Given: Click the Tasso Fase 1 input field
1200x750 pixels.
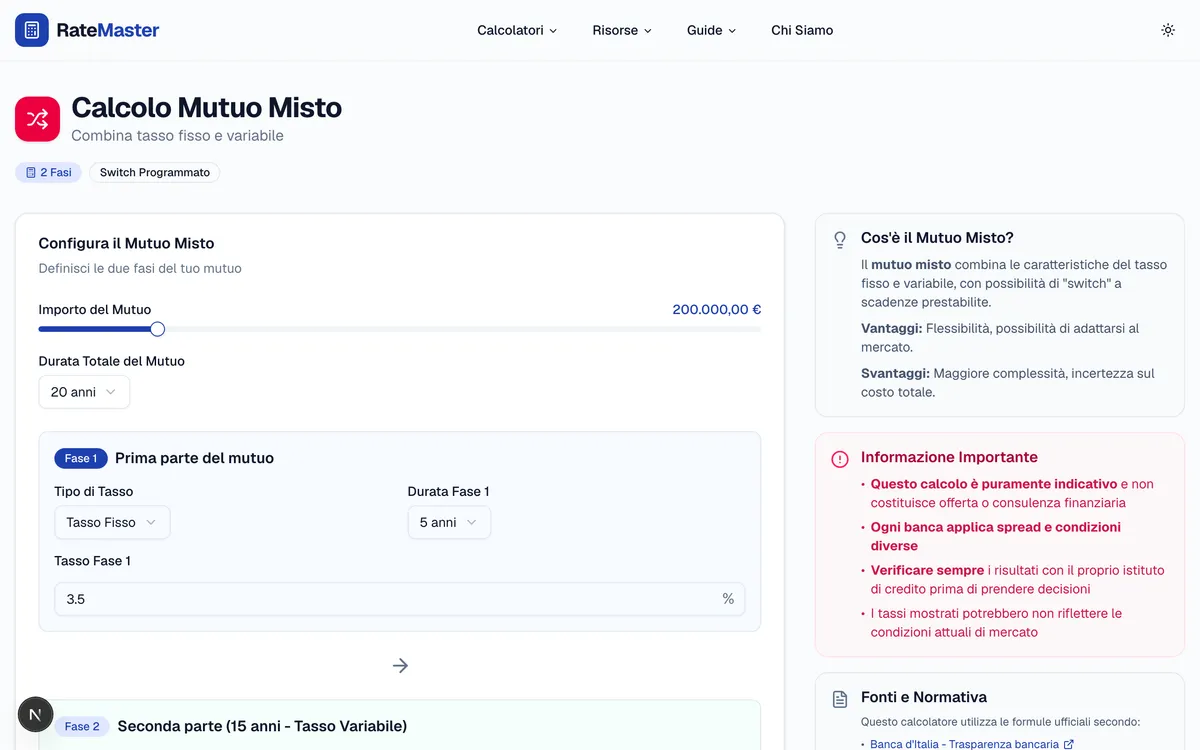Looking at the screenshot, I should click(x=400, y=599).
